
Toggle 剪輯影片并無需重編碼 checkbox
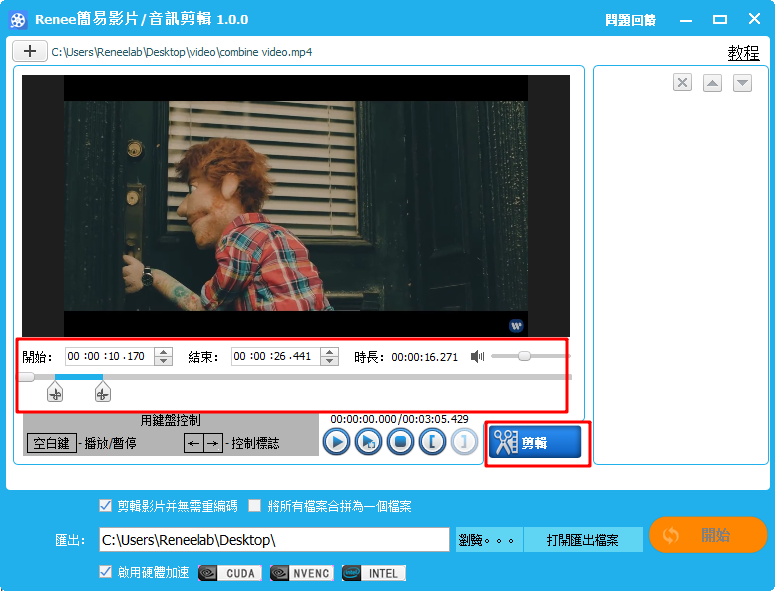coord(106,506)
